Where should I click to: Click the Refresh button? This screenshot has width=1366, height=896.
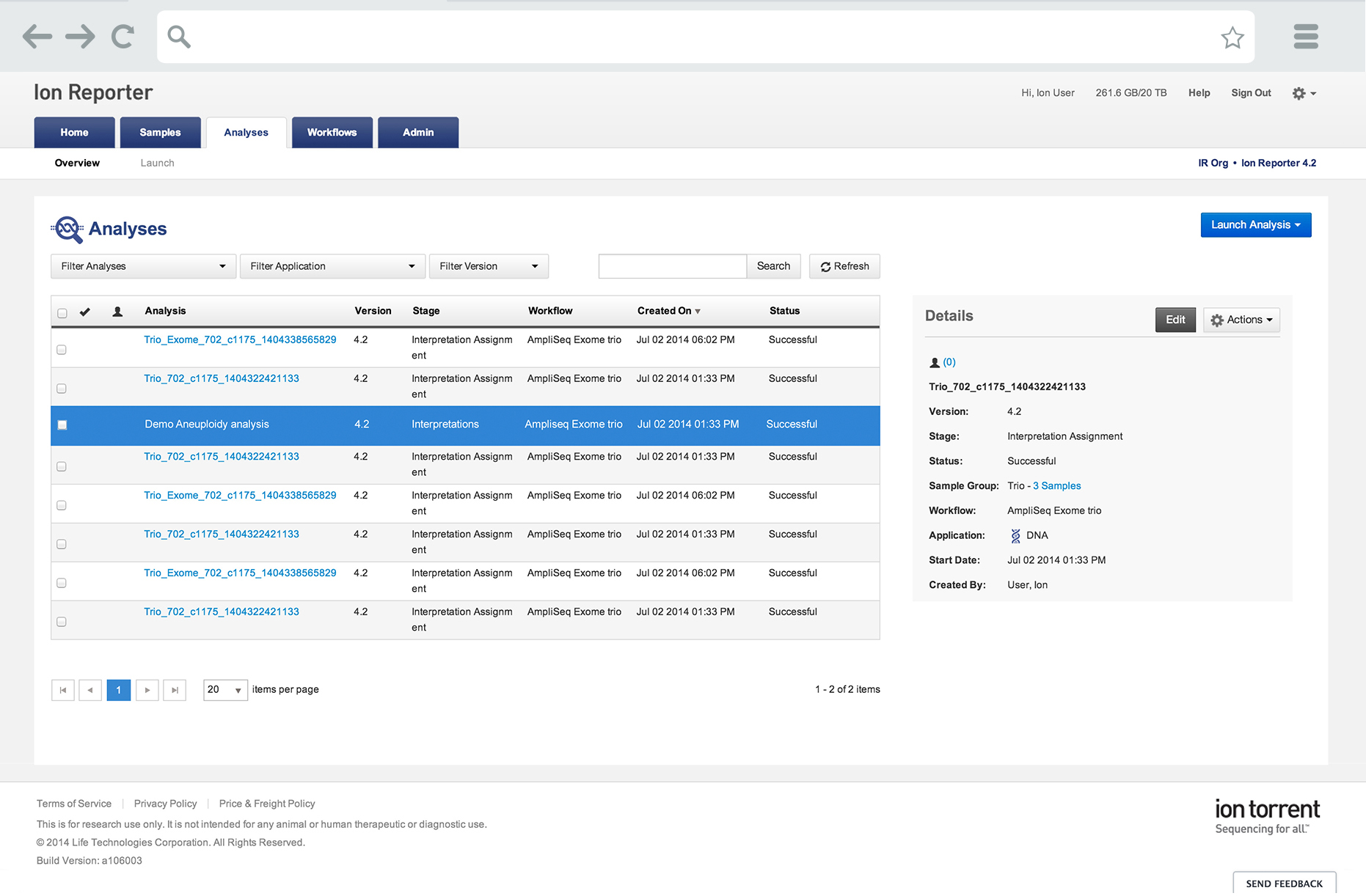[844, 266]
